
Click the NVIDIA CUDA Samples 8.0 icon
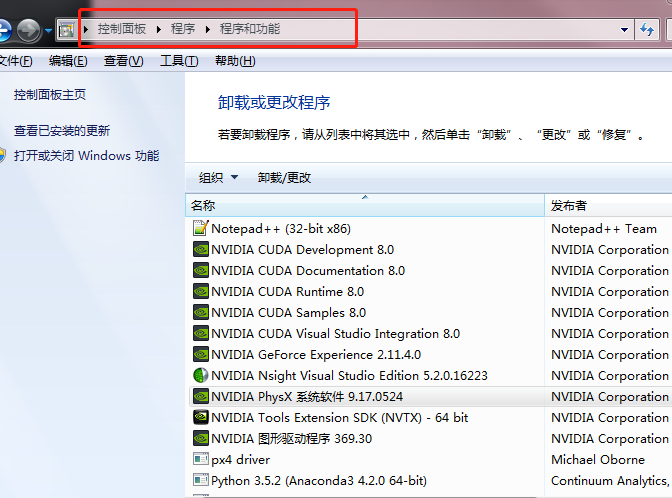point(201,312)
